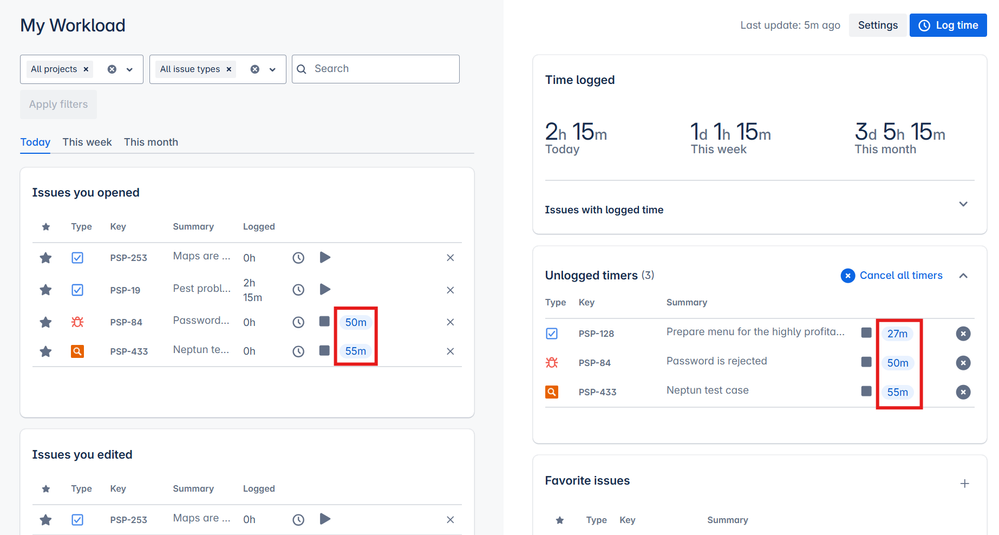The width and height of the screenshot is (999, 535).
Task: Toggle favorite star for PSP-253 in Issues you edited
Action: [45, 520]
